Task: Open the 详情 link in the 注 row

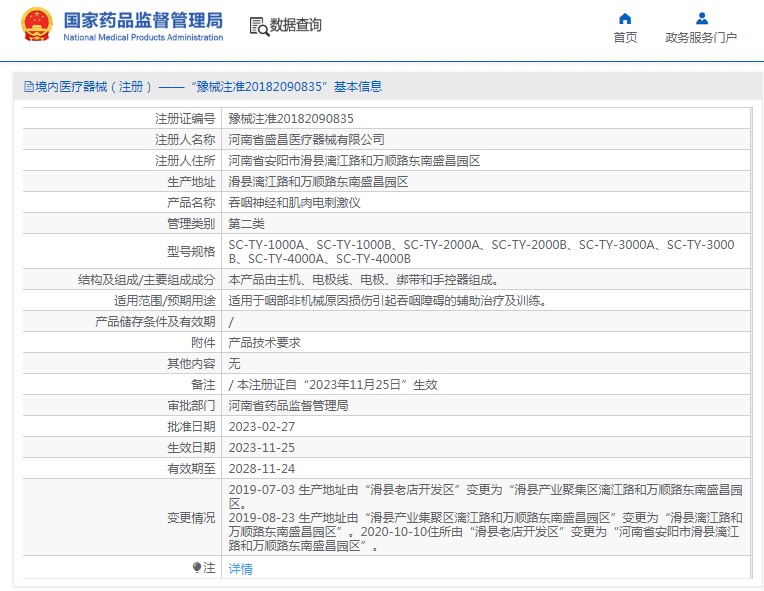Action: pos(240,569)
